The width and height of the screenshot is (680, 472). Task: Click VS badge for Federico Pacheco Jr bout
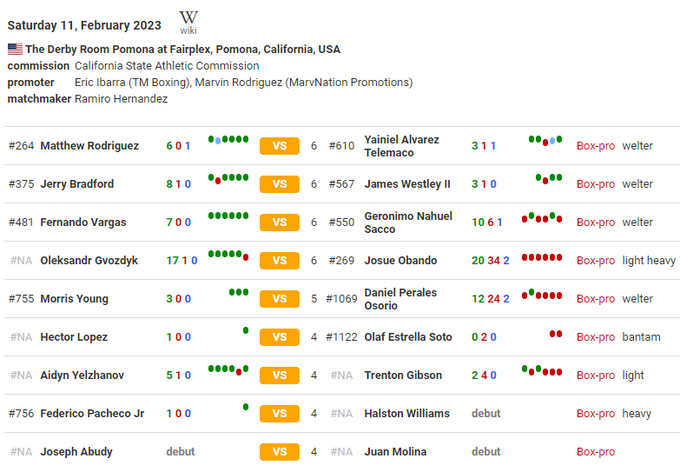coord(279,413)
